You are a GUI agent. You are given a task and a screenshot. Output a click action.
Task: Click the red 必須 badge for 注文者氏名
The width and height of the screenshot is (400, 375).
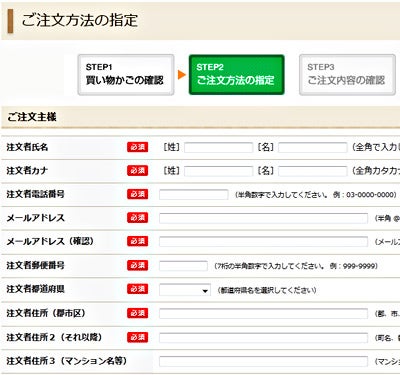coord(137,147)
